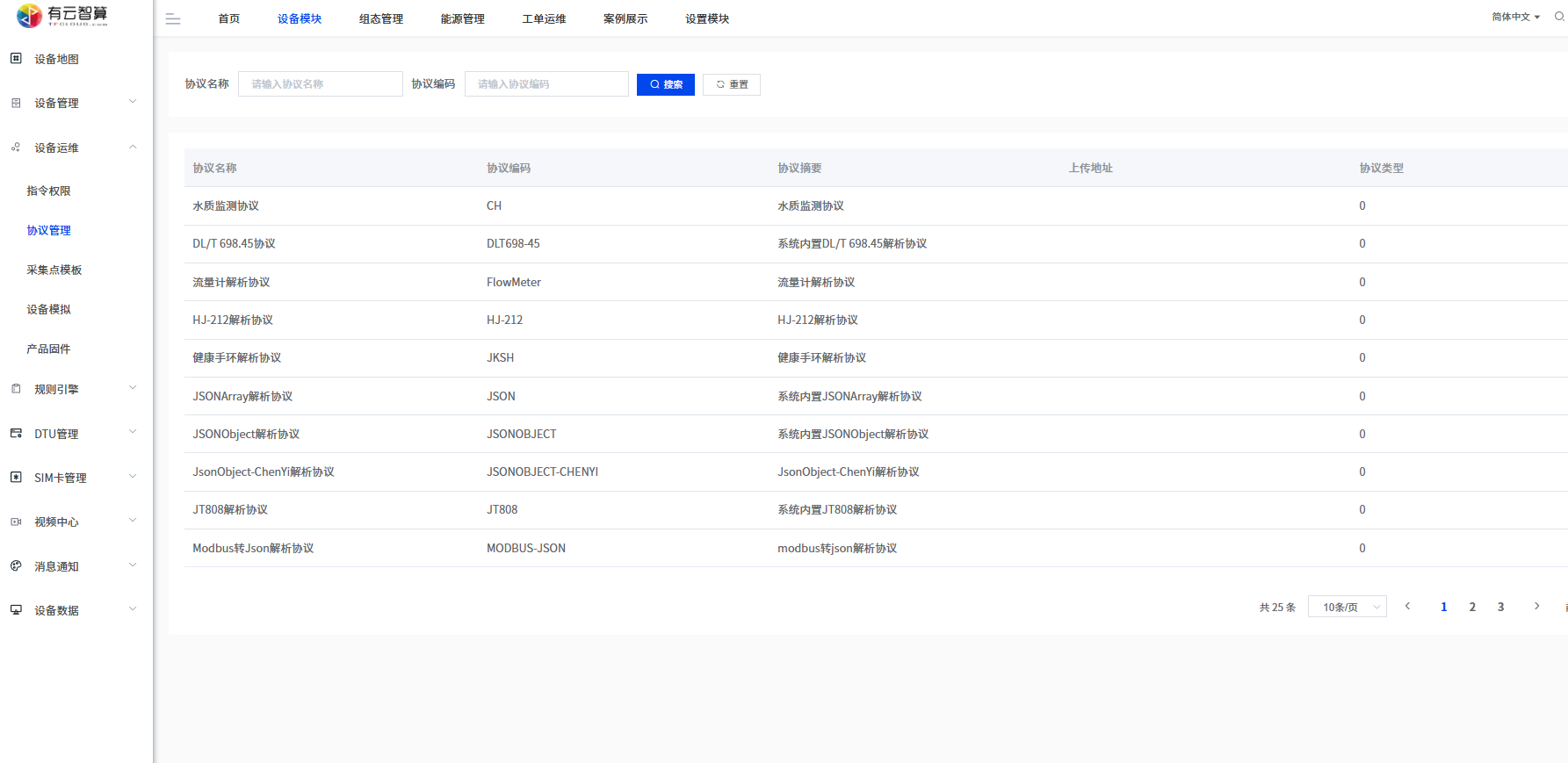
Task: Click the 视频中心 camera icon
Action: [16, 522]
